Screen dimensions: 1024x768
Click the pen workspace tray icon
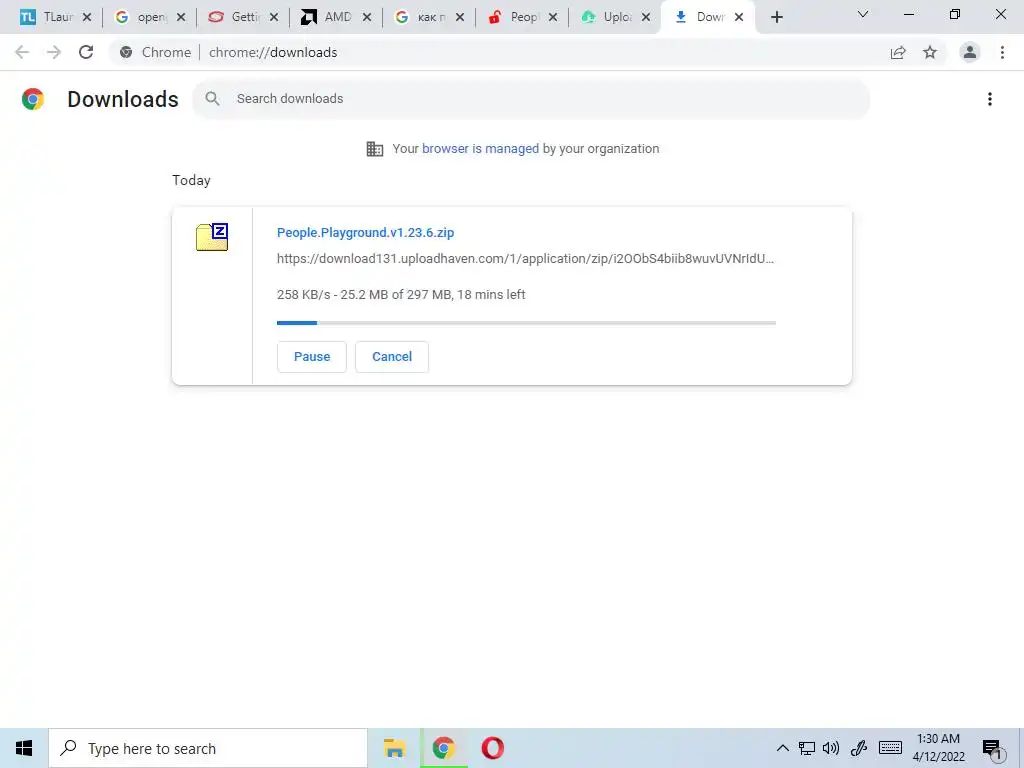coord(859,748)
